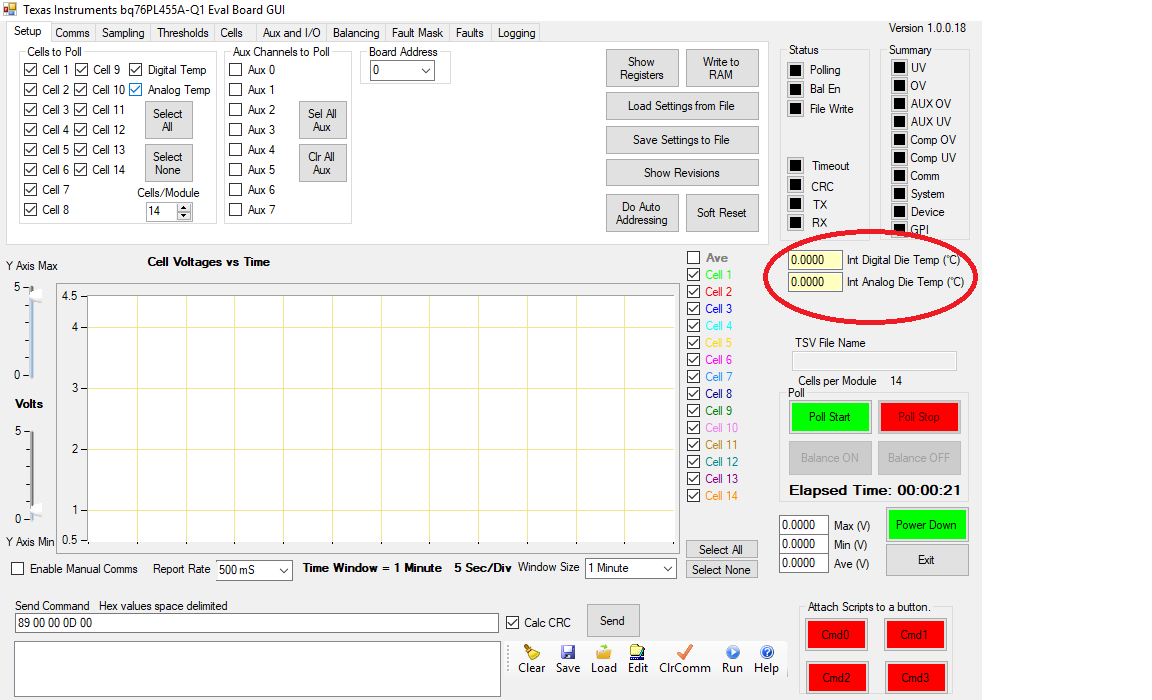Uncheck Cell 1 in Cells to Poll

pos(30,70)
